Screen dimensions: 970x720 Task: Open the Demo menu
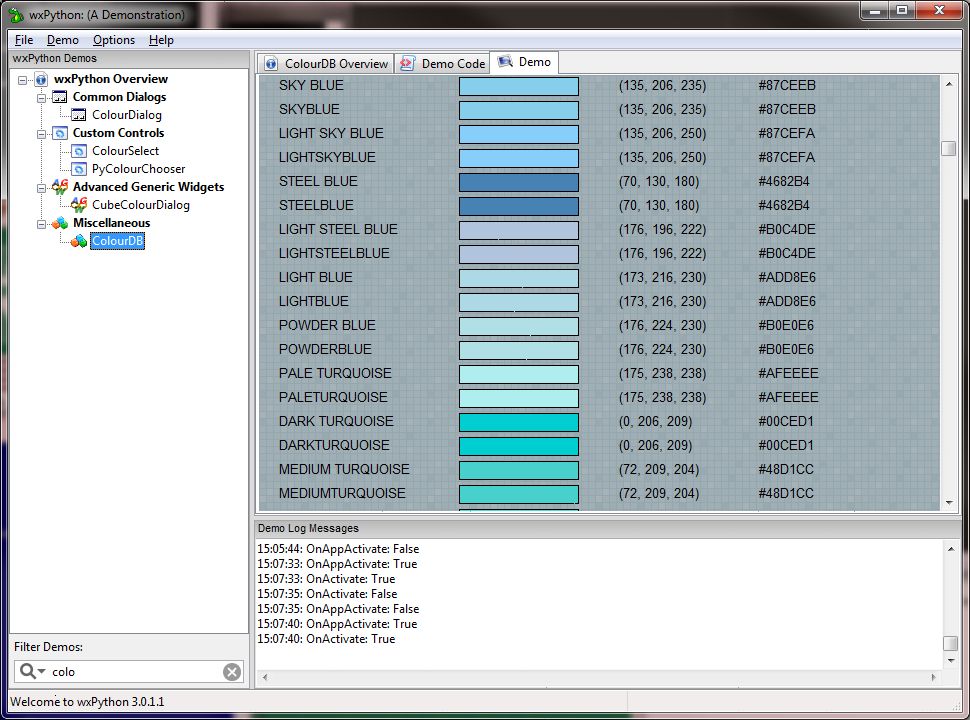pyautogui.click(x=62, y=40)
